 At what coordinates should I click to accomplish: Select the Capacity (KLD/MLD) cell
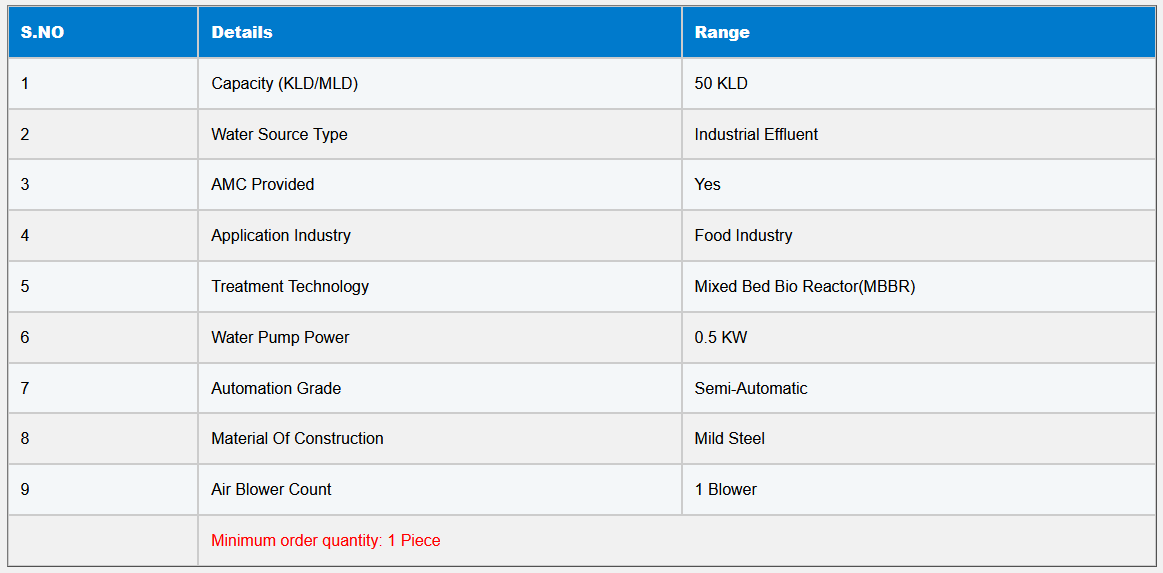pos(284,84)
